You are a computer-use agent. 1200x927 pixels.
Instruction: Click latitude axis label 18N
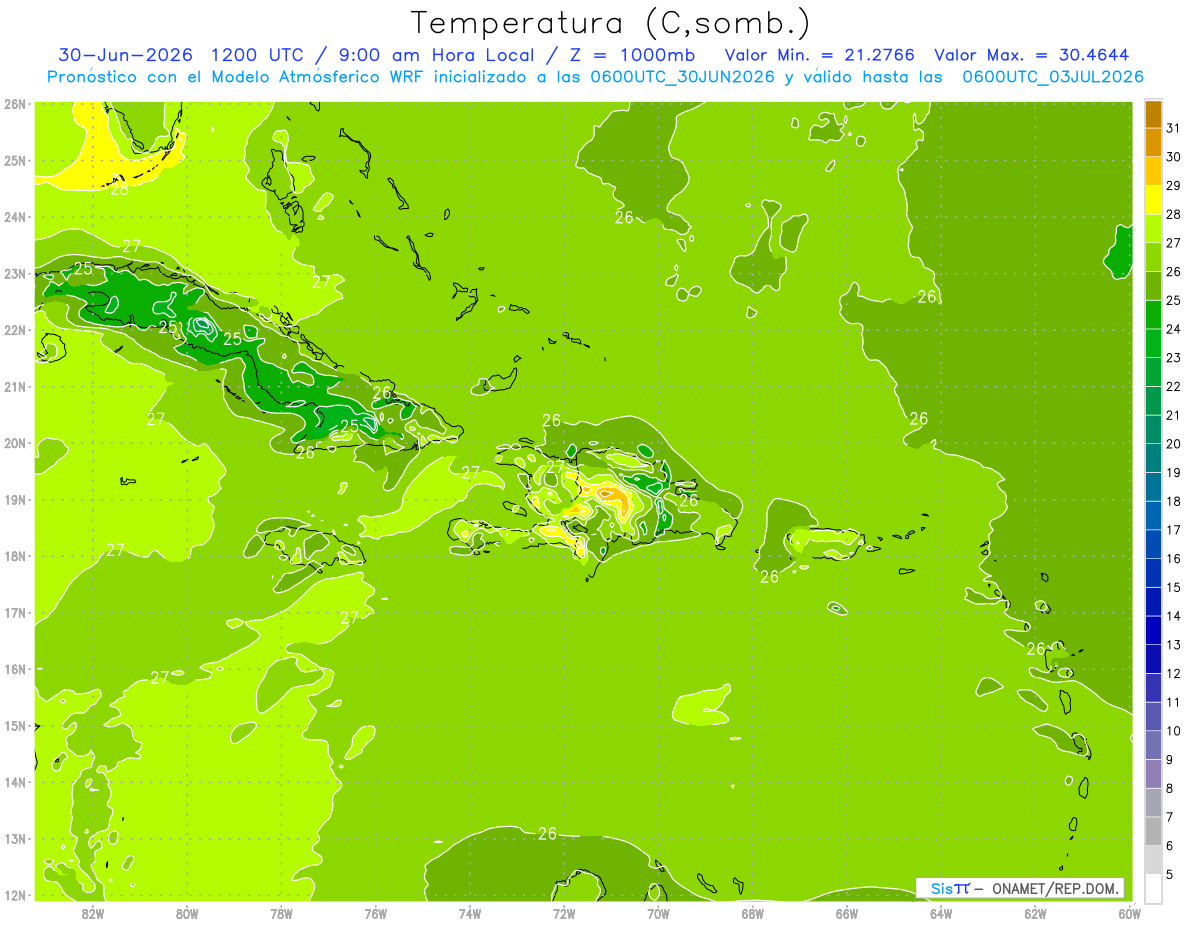(15, 556)
